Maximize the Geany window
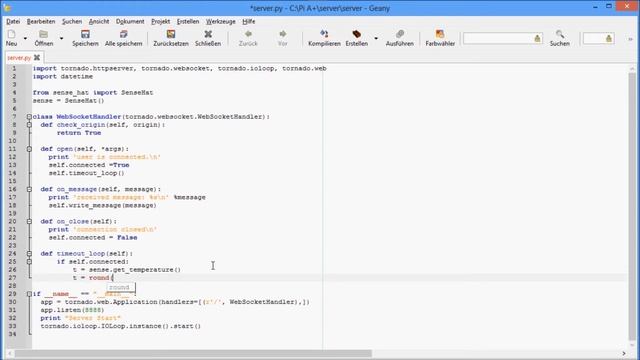Viewport: 640px width, 360px height. pos(609,7)
